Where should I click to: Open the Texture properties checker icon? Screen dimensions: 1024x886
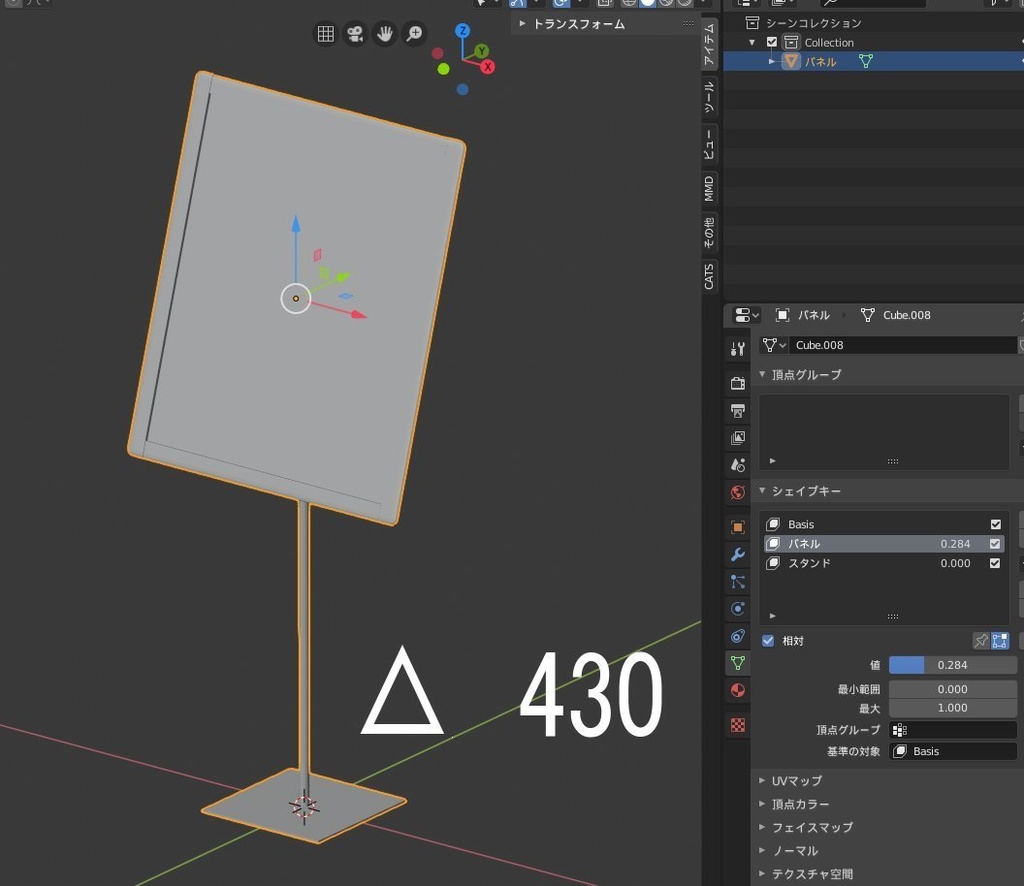738,725
